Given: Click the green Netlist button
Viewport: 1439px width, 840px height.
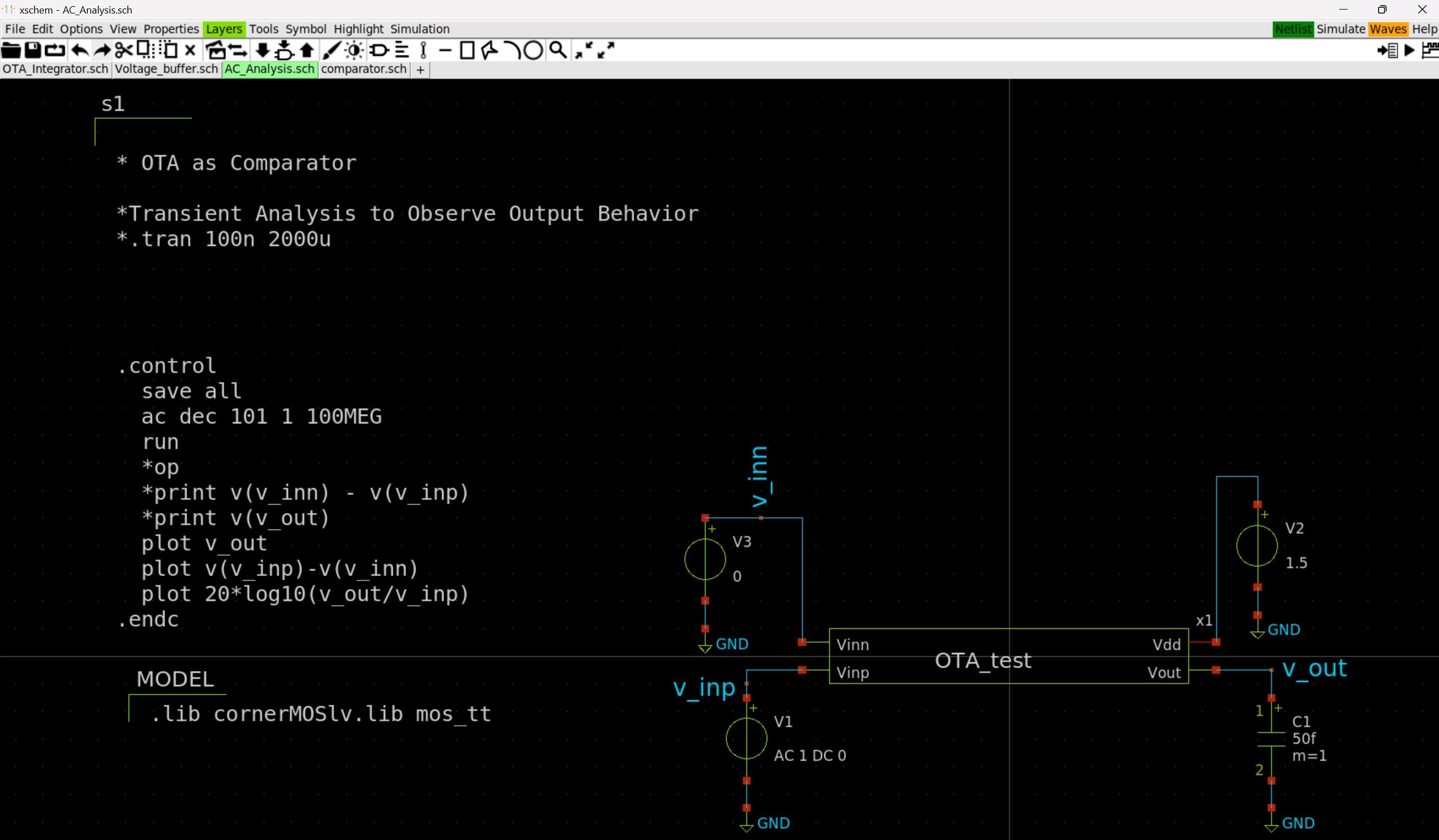Looking at the screenshot, I should pos(1293,29).
